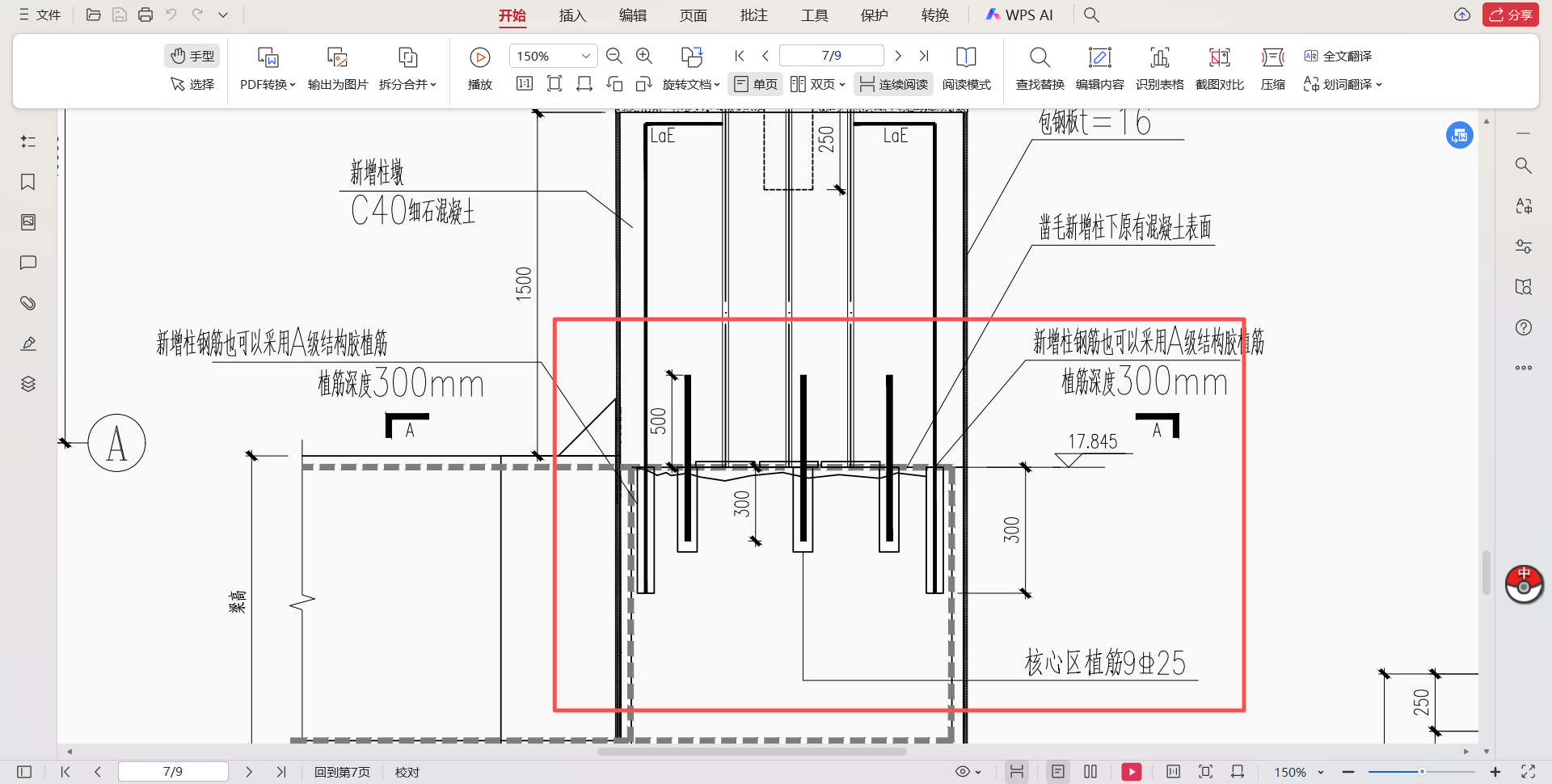The height and width of the screenshot is (784, 1552).
Task: Toggle 手型 hand tool mode
Action: pos(192,56)
